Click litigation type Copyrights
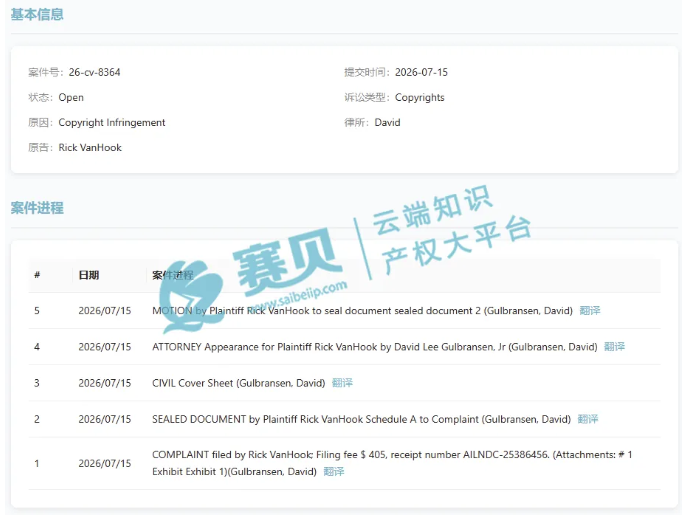The image size is (689, 520). pyautogui.click(x=420, y=97)
